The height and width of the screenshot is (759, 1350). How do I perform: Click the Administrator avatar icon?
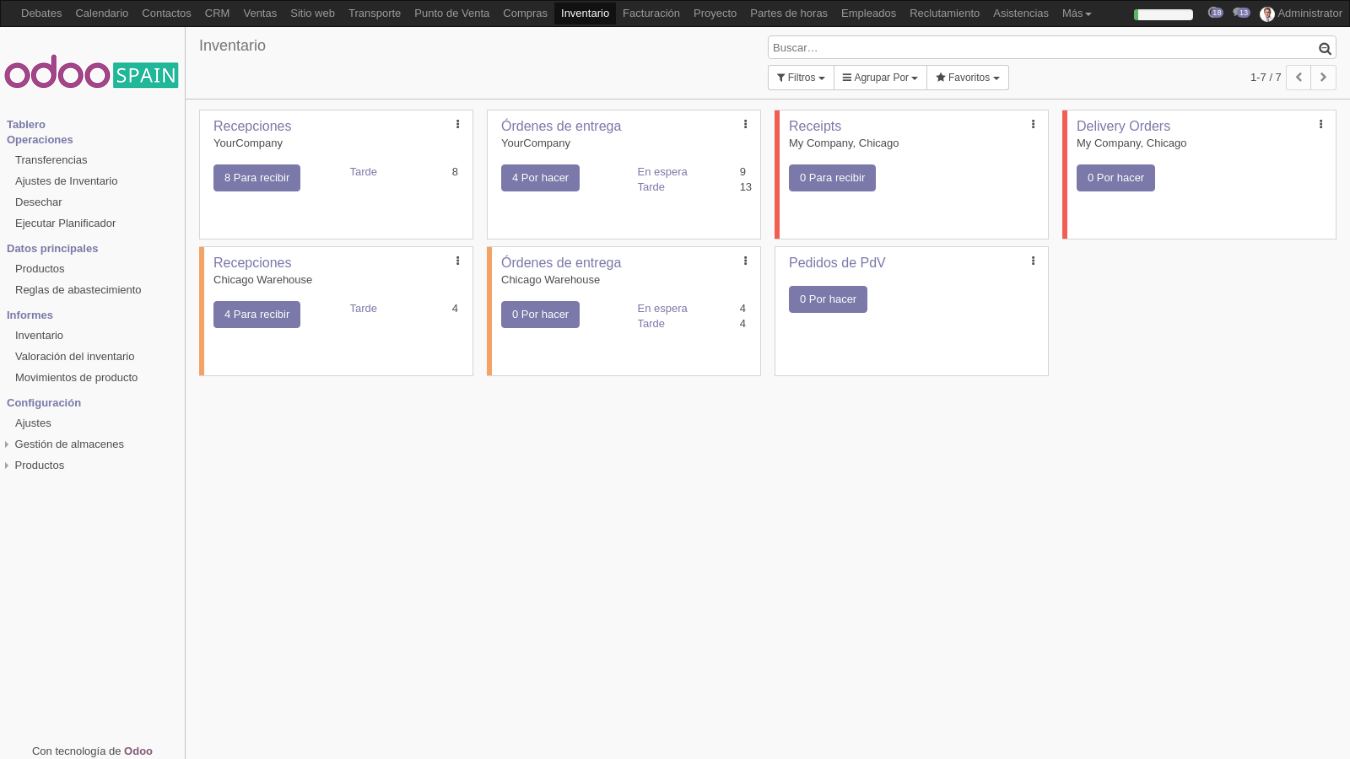pos(1267,13)
